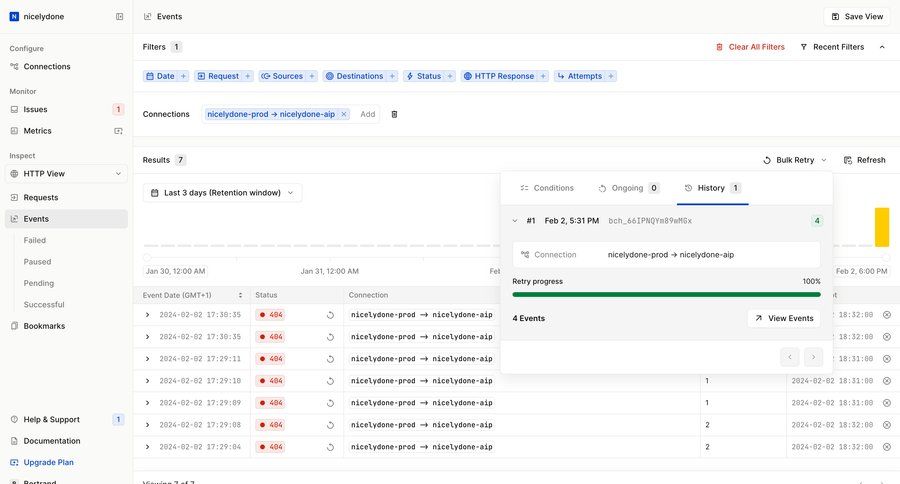Cancel icon on the 17:29:08 event row

click(x=887, y=425)
